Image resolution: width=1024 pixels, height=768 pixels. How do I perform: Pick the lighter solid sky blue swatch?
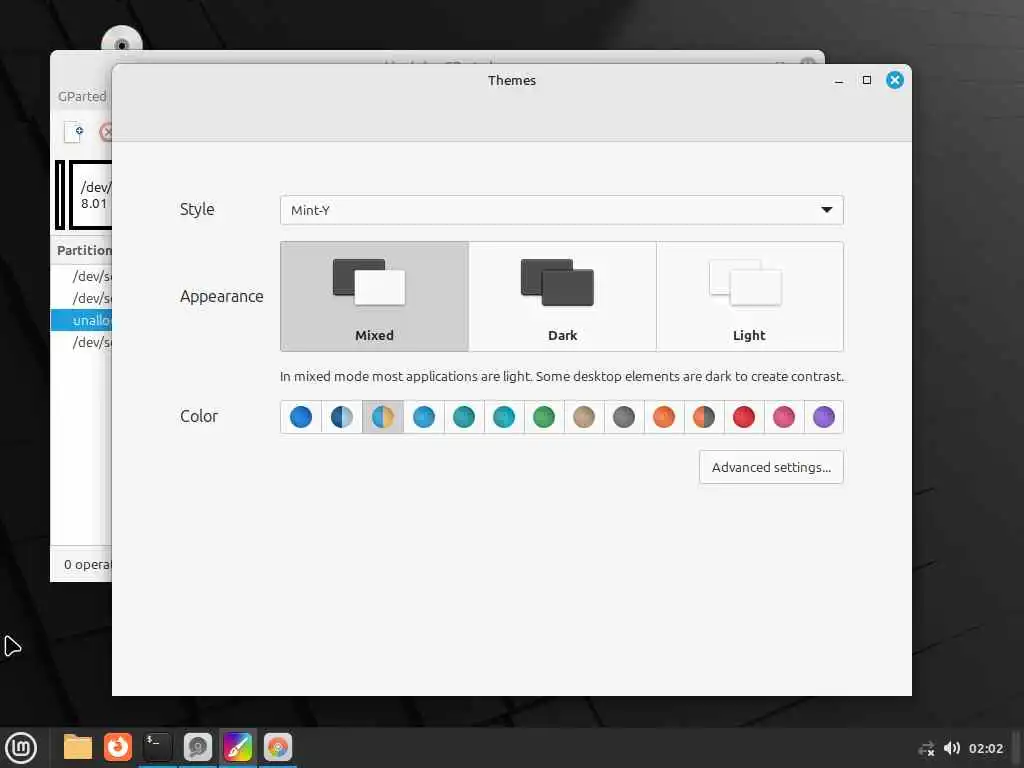[x=424, y=417]
